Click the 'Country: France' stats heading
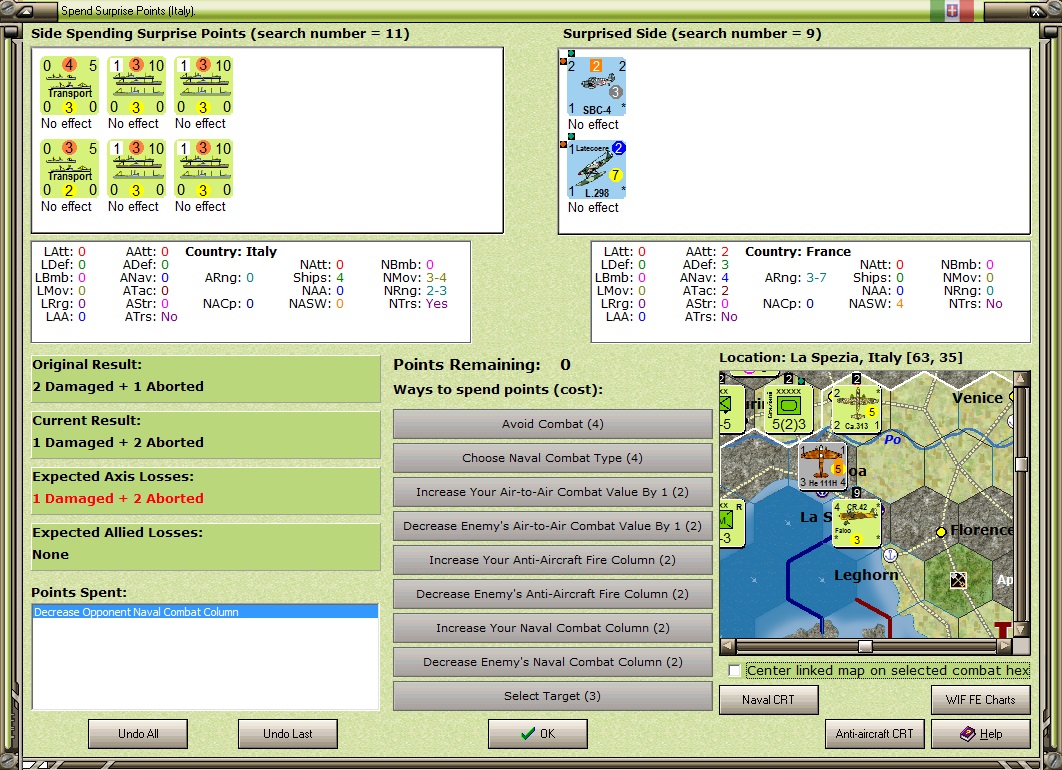1062x770 pixels. click(798, 251)
